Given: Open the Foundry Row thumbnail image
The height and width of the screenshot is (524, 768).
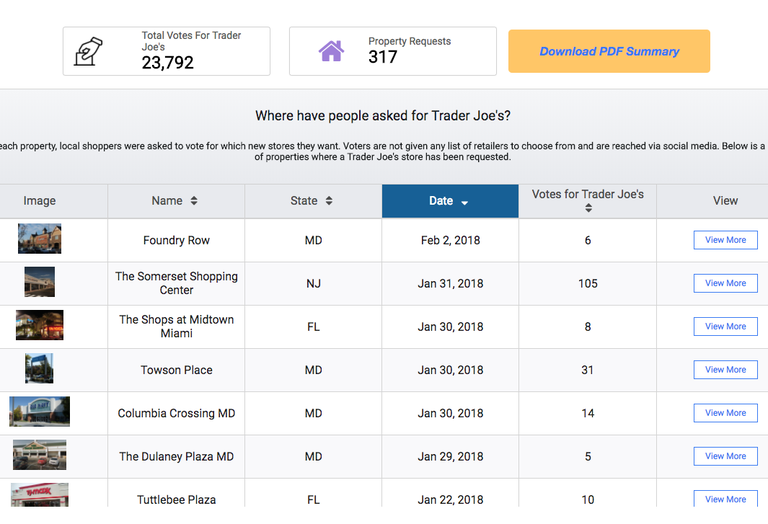Looking at the screenshot, I should (x=40, y=238).
